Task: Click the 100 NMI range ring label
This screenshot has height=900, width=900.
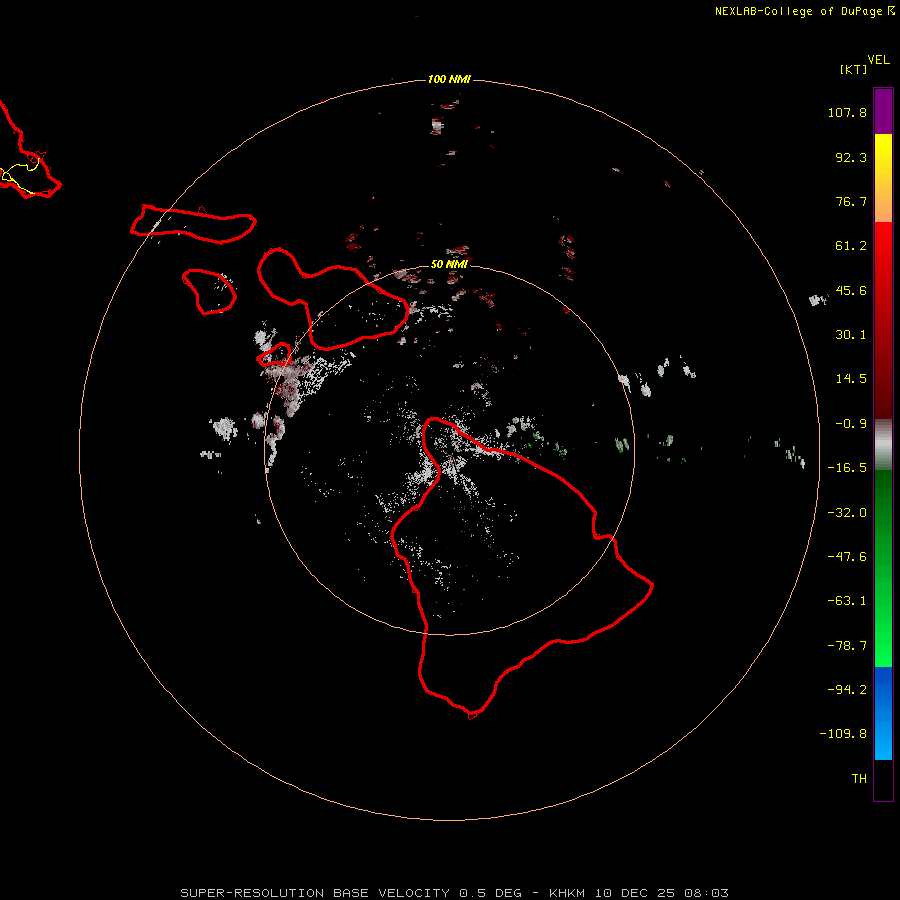Action: click(x=449, y=79)
